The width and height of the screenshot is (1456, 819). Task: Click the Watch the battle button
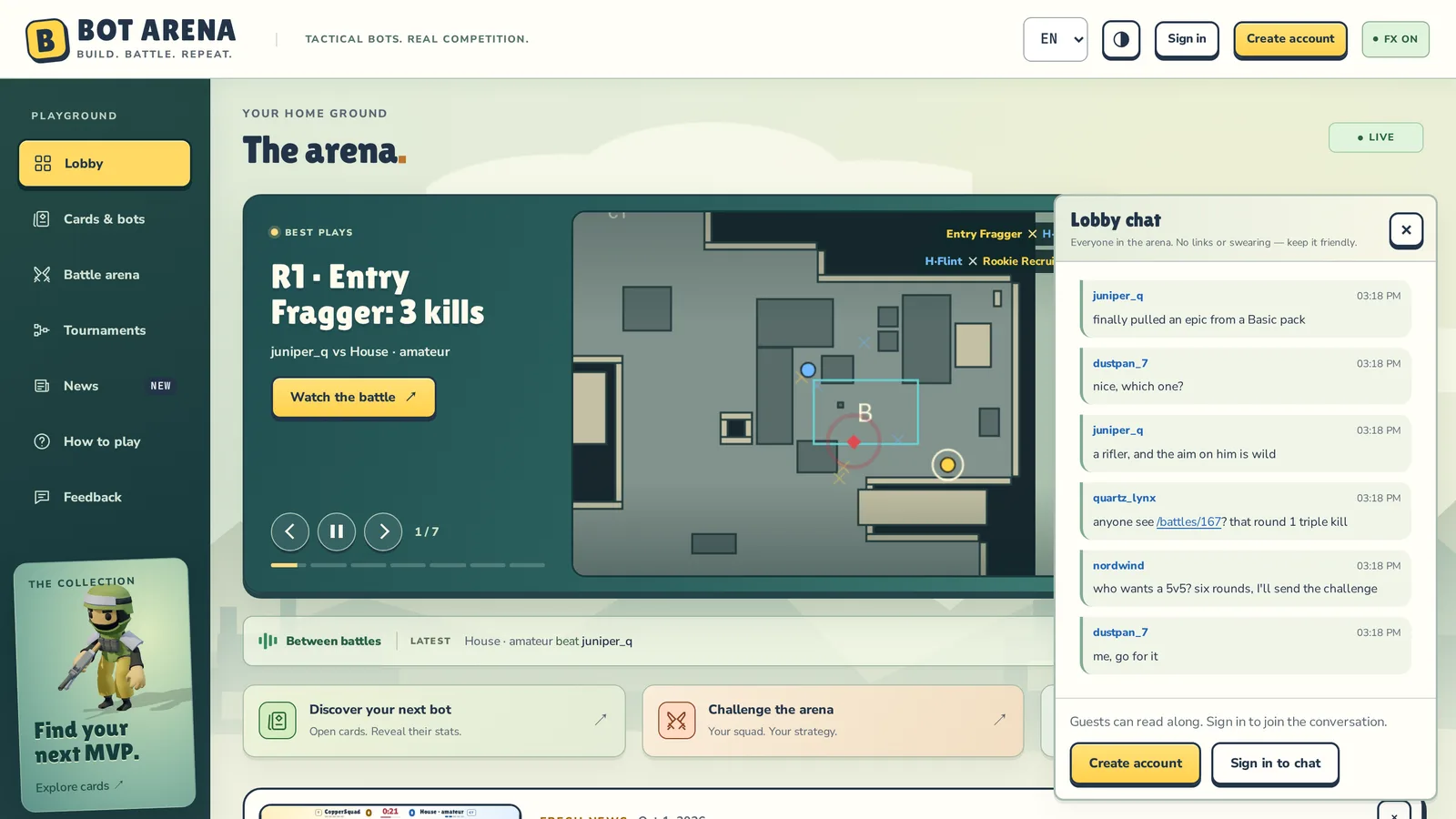[353, 398]
